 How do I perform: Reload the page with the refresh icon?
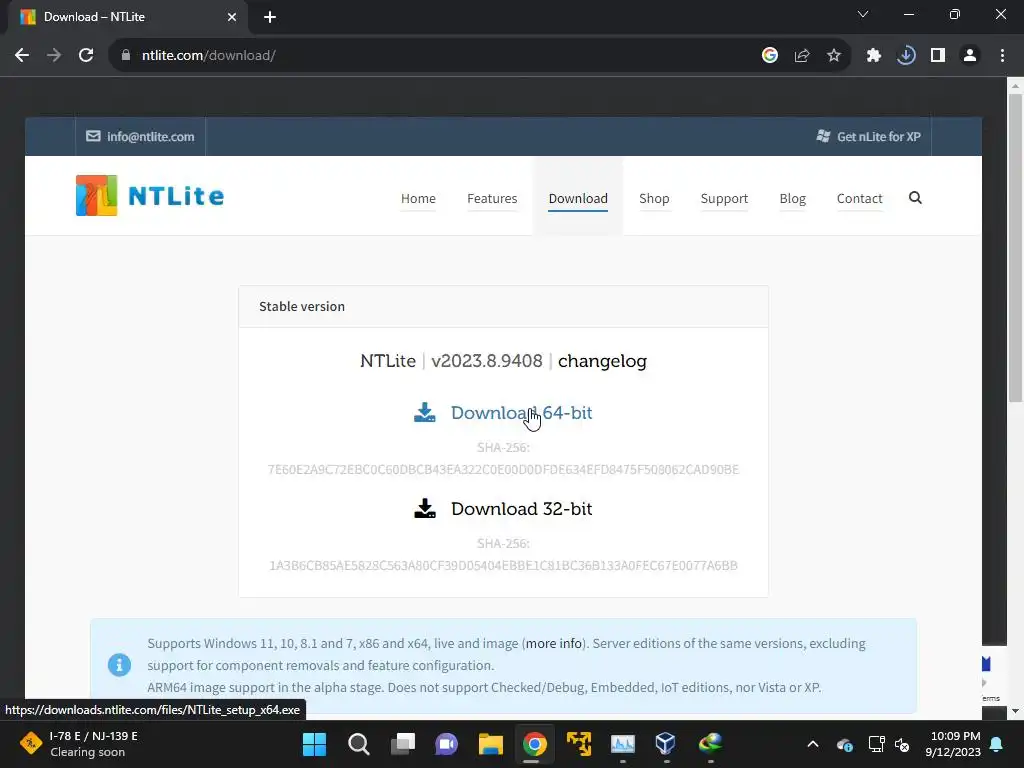[x=86, y=56]
